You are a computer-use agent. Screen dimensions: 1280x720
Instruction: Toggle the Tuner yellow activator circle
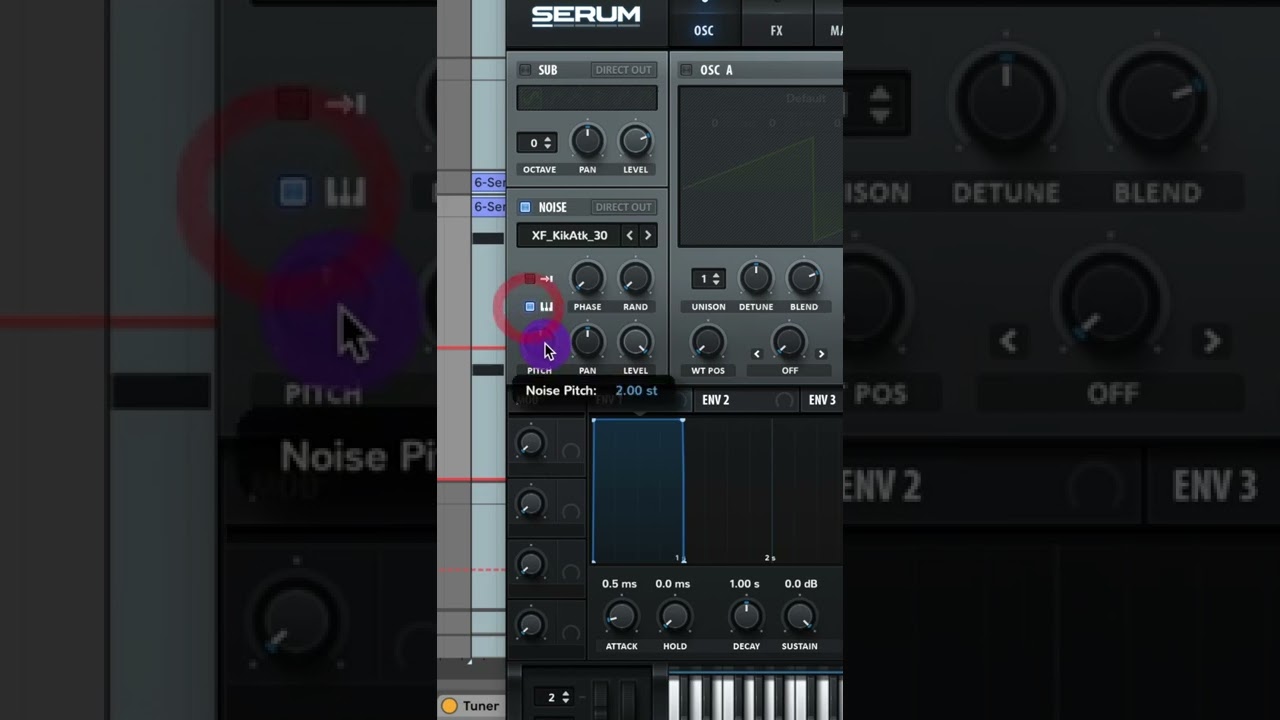[450, 706]
